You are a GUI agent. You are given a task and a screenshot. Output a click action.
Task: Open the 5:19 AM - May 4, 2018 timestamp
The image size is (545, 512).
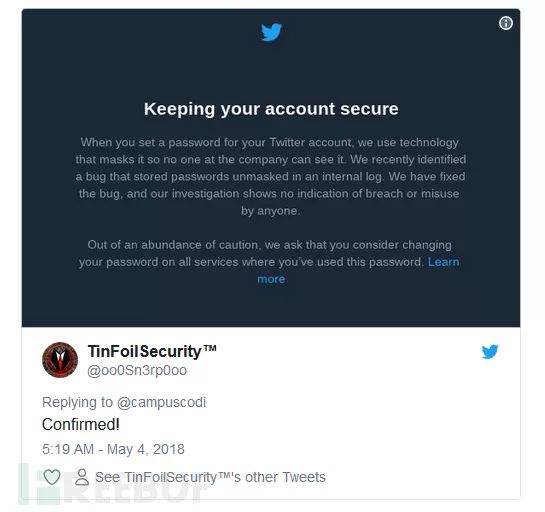(113, 449)
